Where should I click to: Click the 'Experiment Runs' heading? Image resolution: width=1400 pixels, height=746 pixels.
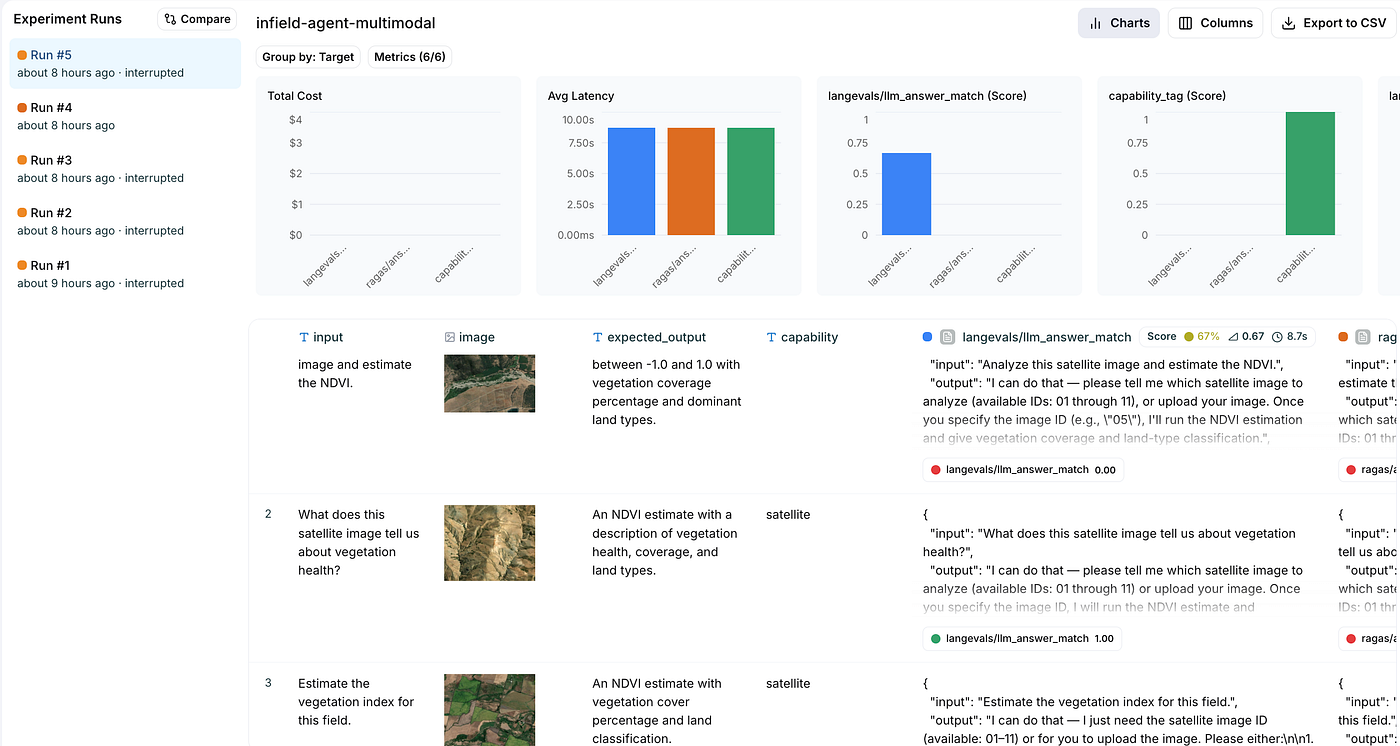click(68, 19)
